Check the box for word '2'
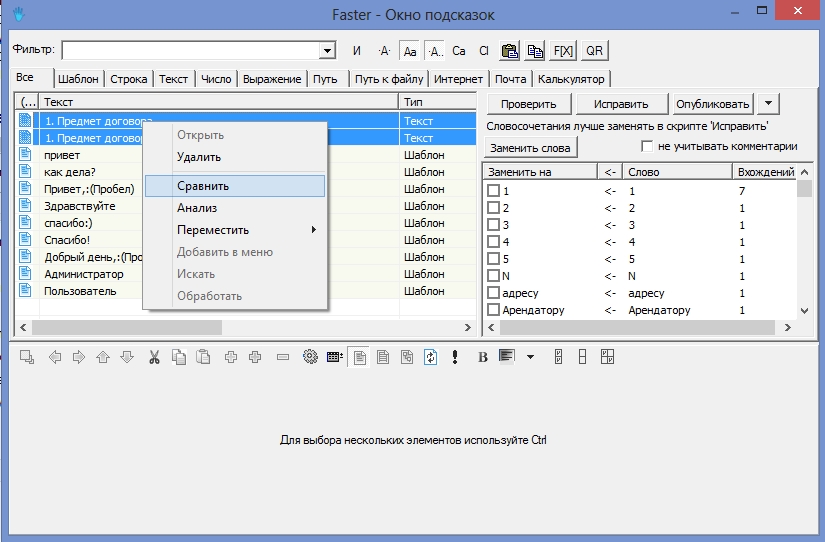 494,208
